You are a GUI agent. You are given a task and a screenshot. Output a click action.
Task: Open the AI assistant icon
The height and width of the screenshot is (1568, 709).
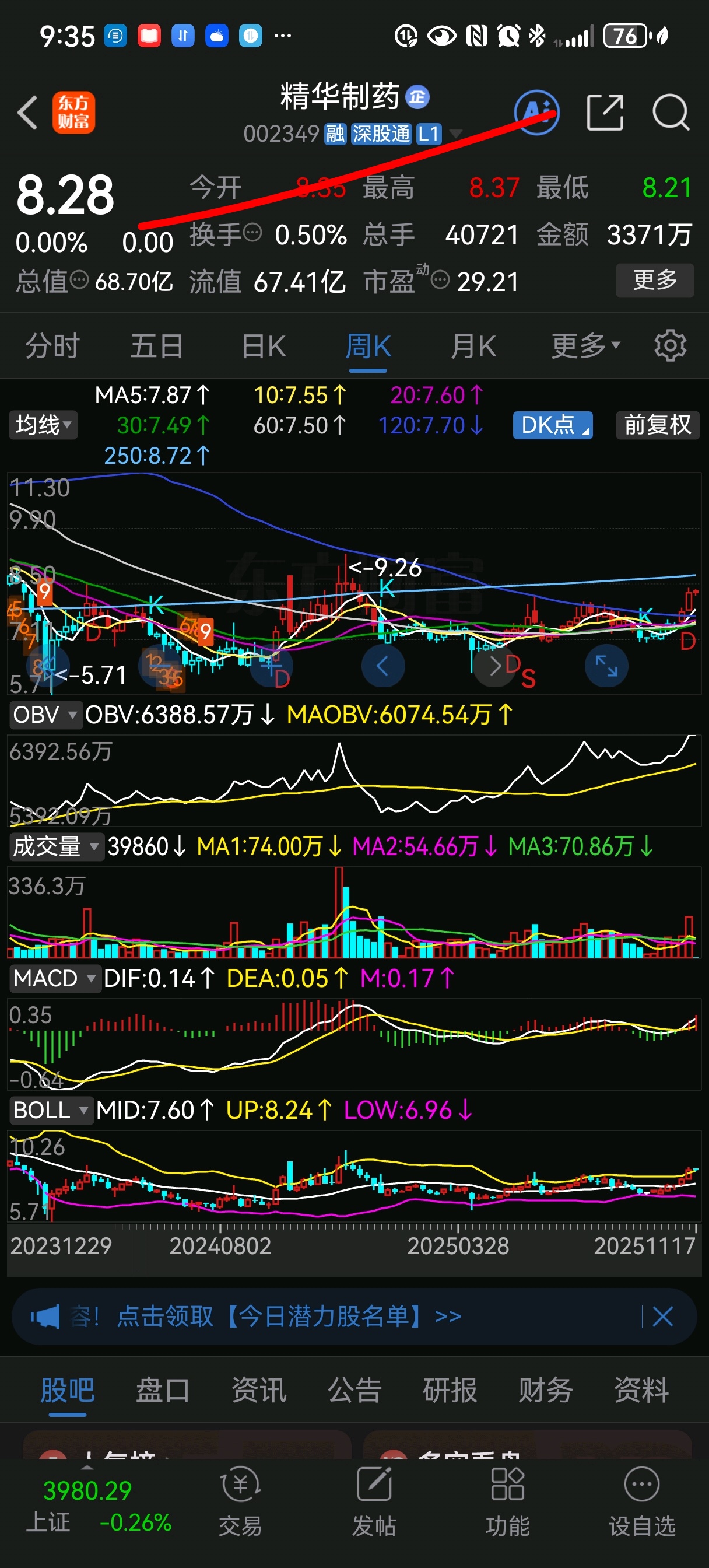pos(536,113)
